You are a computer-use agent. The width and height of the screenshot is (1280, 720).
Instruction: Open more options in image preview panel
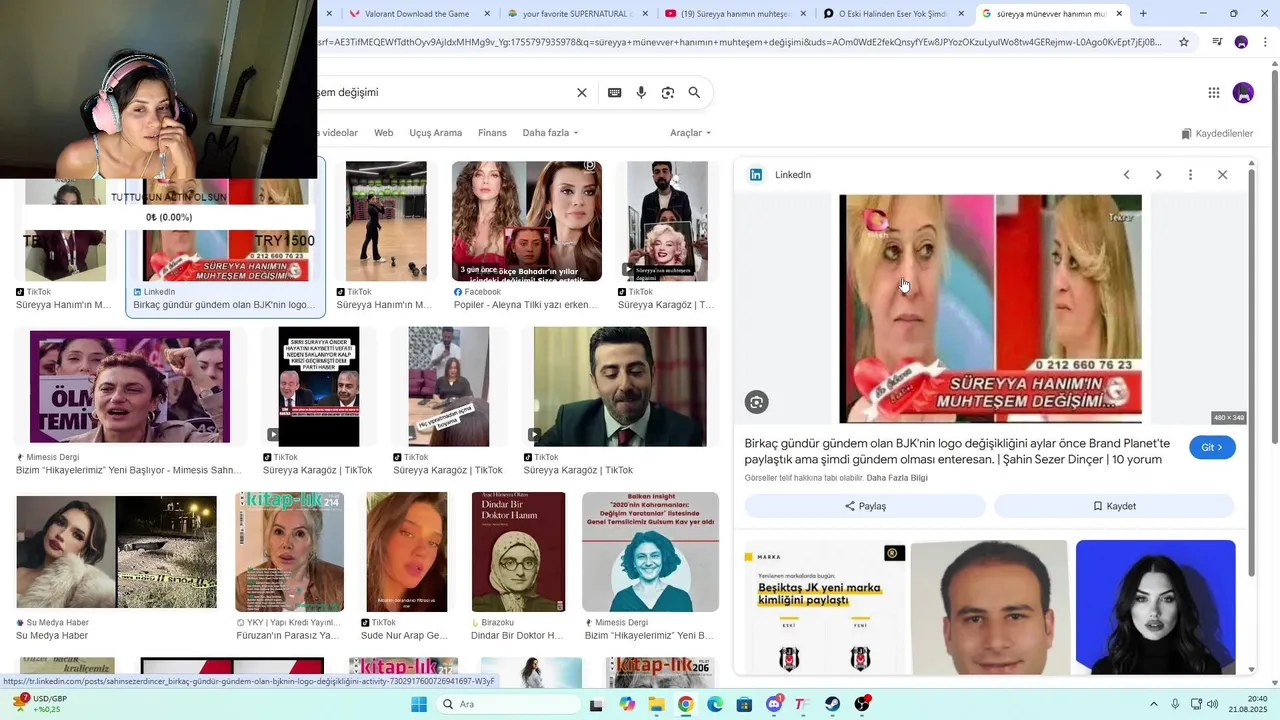1190,175
